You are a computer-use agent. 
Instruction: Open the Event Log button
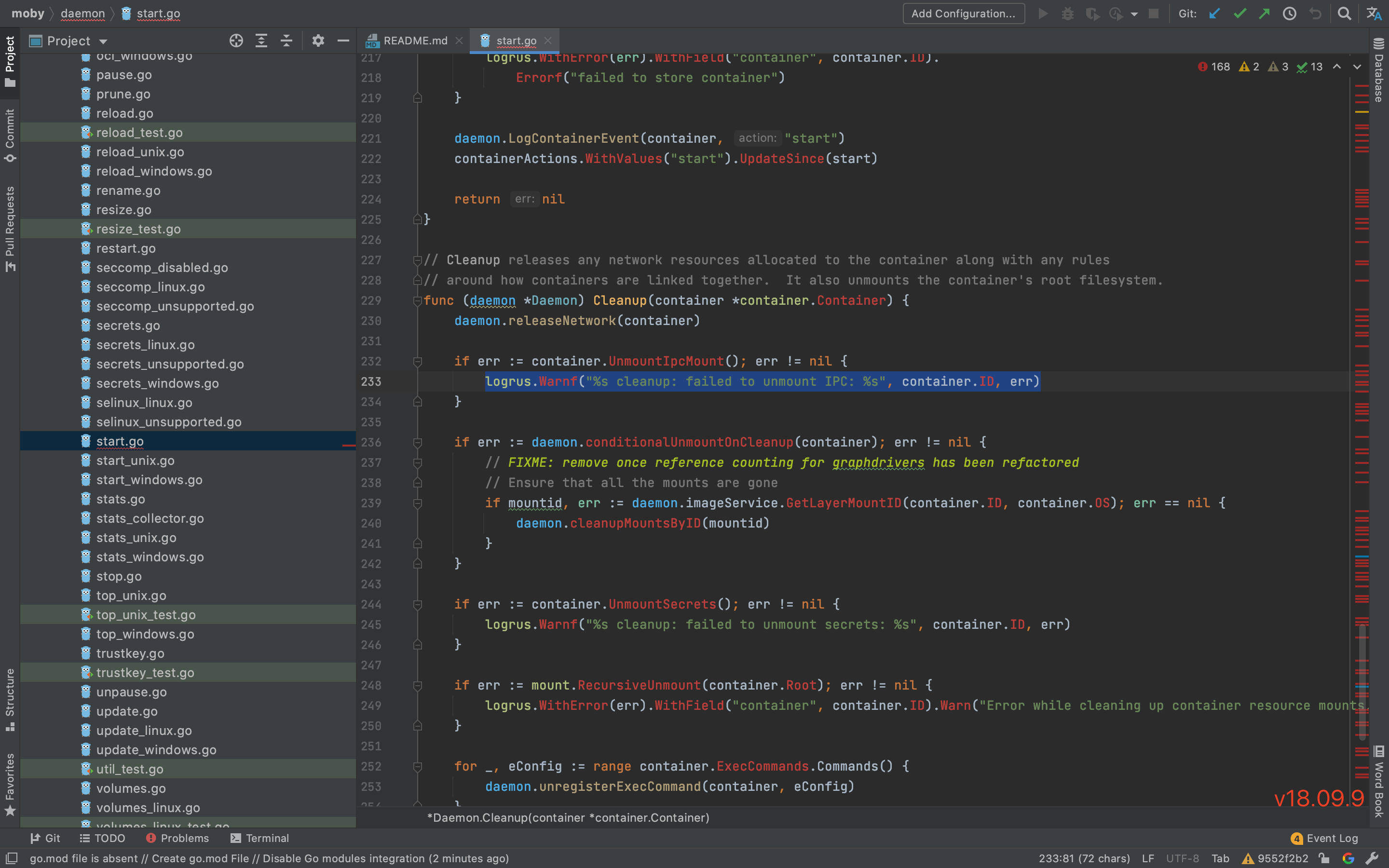tap(1324, 838)
